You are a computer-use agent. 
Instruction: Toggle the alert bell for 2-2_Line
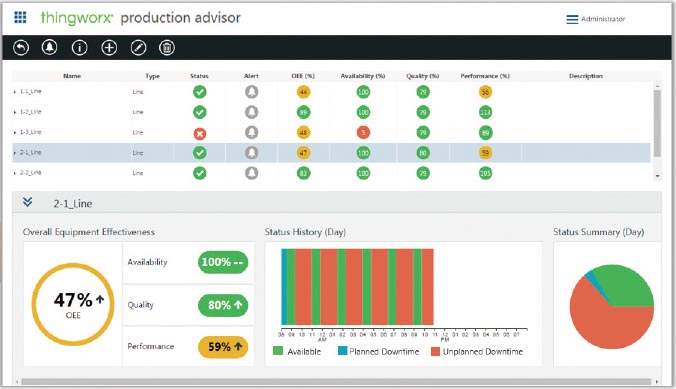pyautogui.click(x=252, y=173)
